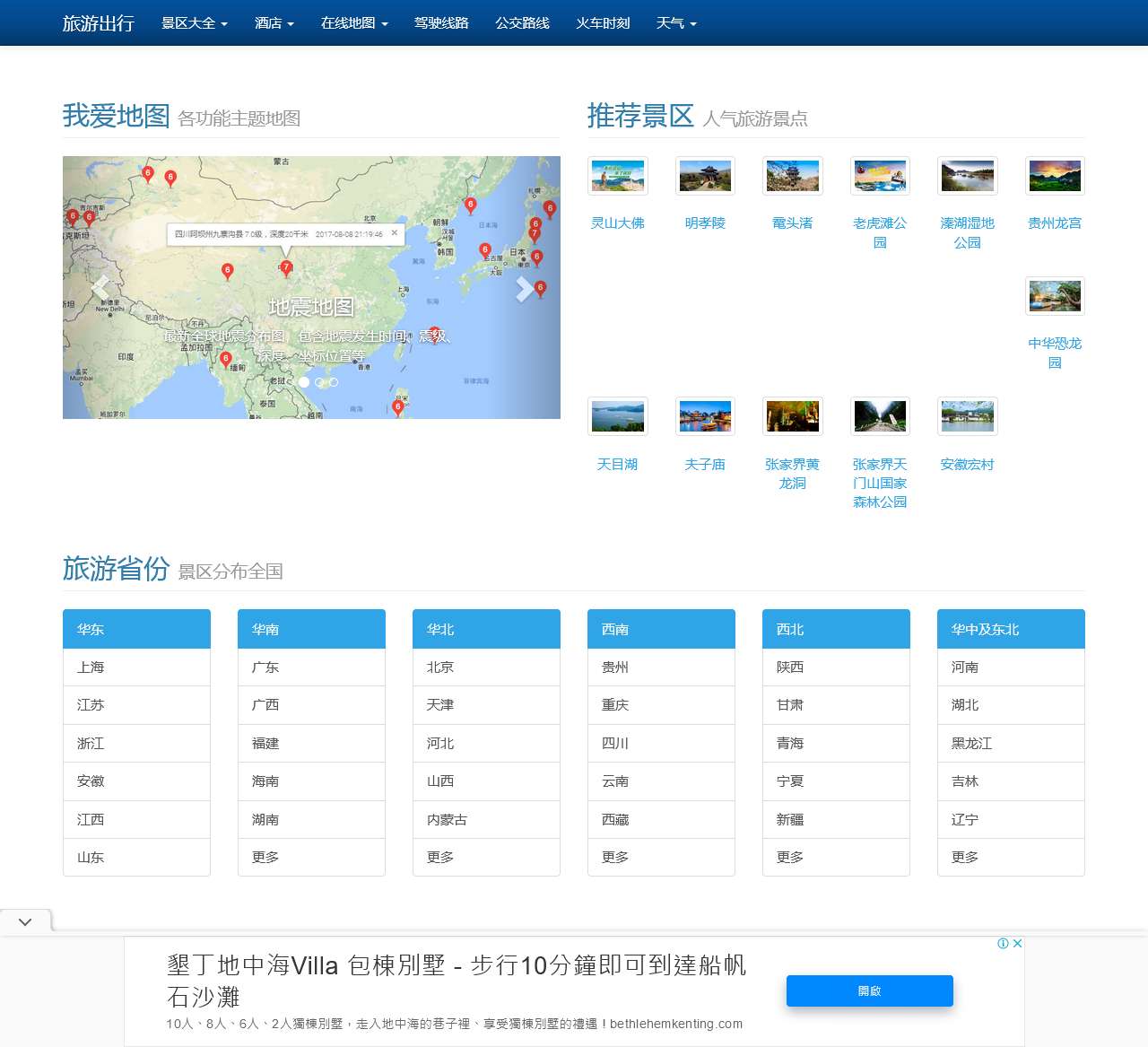Click the 安徽宏村 text link
Screen dimensions: 1148x1047
pyautogui.click(x=968, y=464)
